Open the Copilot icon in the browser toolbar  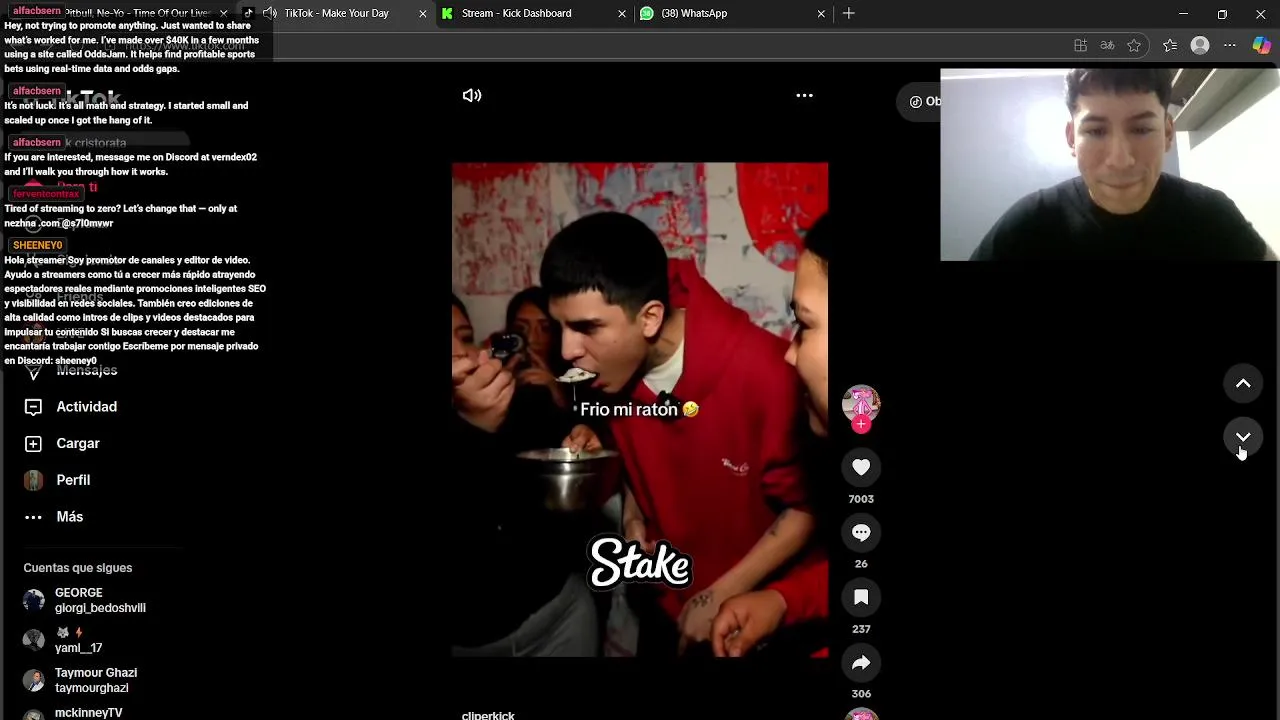coord(1262,45)
